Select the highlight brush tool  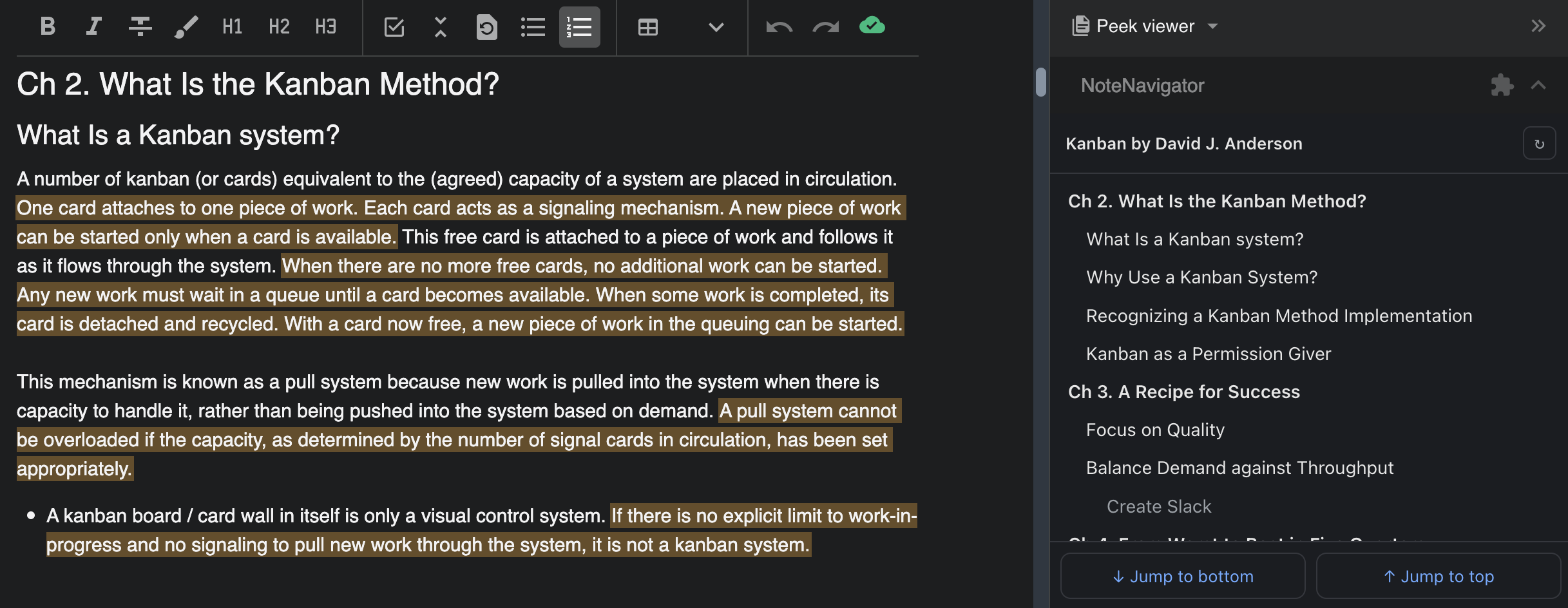[186, 26]
